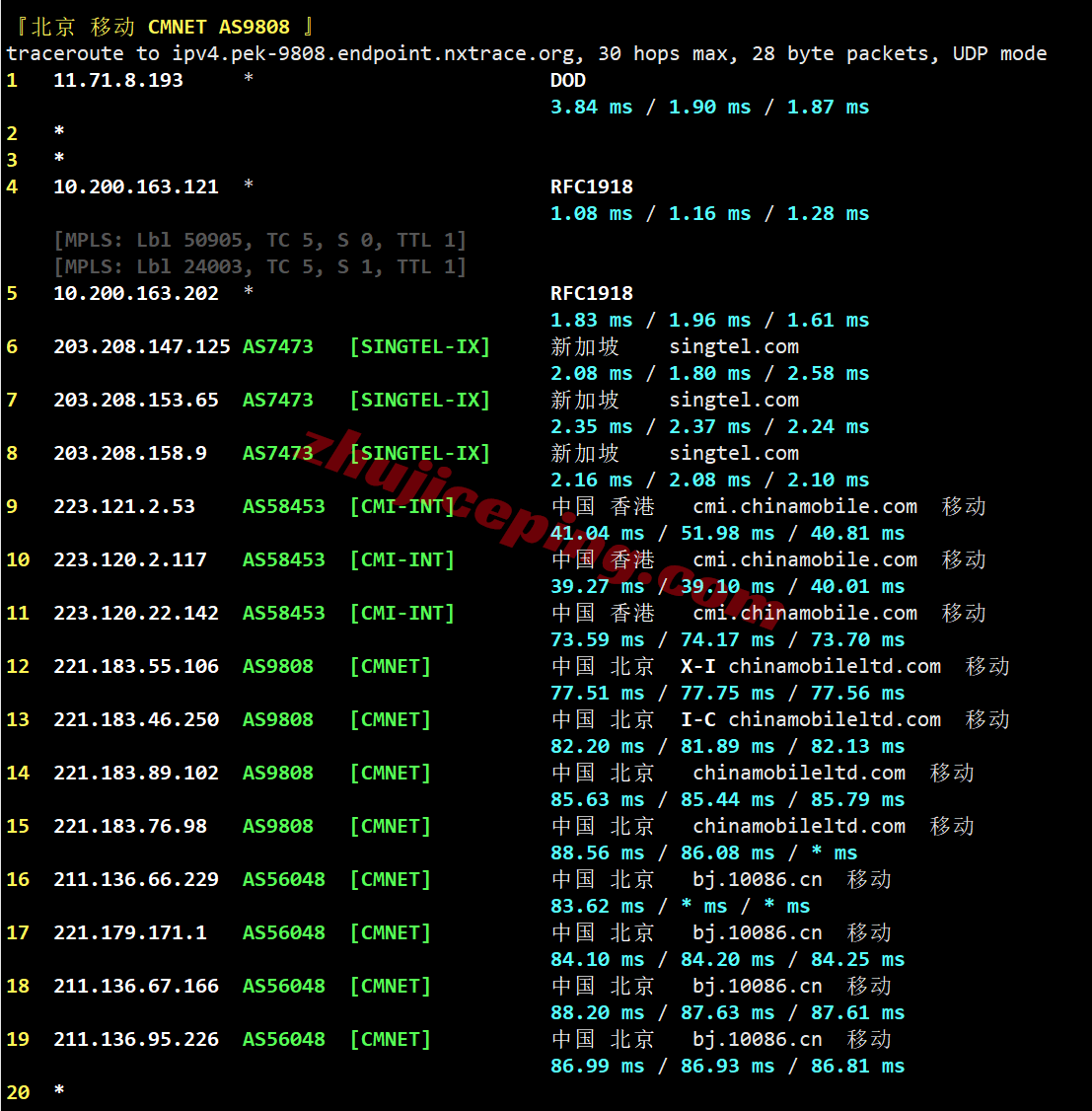Click AS58453 on hop 9 row
The image size is (1092, 1111).
[283, 506]
